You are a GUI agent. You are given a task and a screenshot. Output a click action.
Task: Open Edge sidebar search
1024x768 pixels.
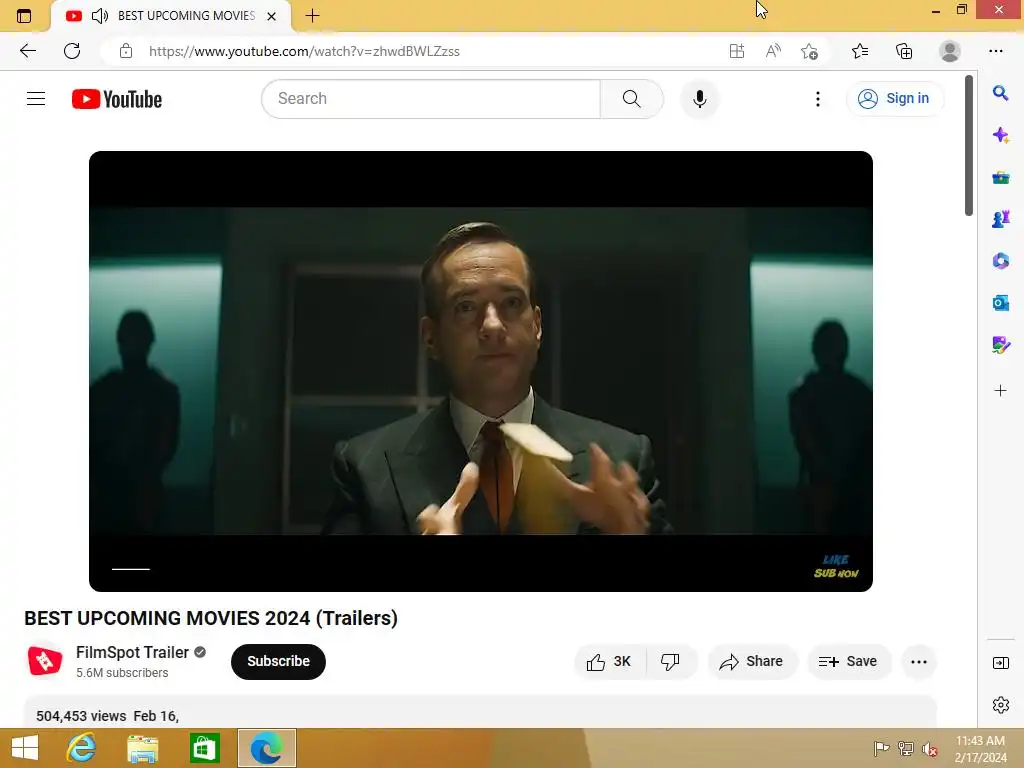coord(1000,93)
